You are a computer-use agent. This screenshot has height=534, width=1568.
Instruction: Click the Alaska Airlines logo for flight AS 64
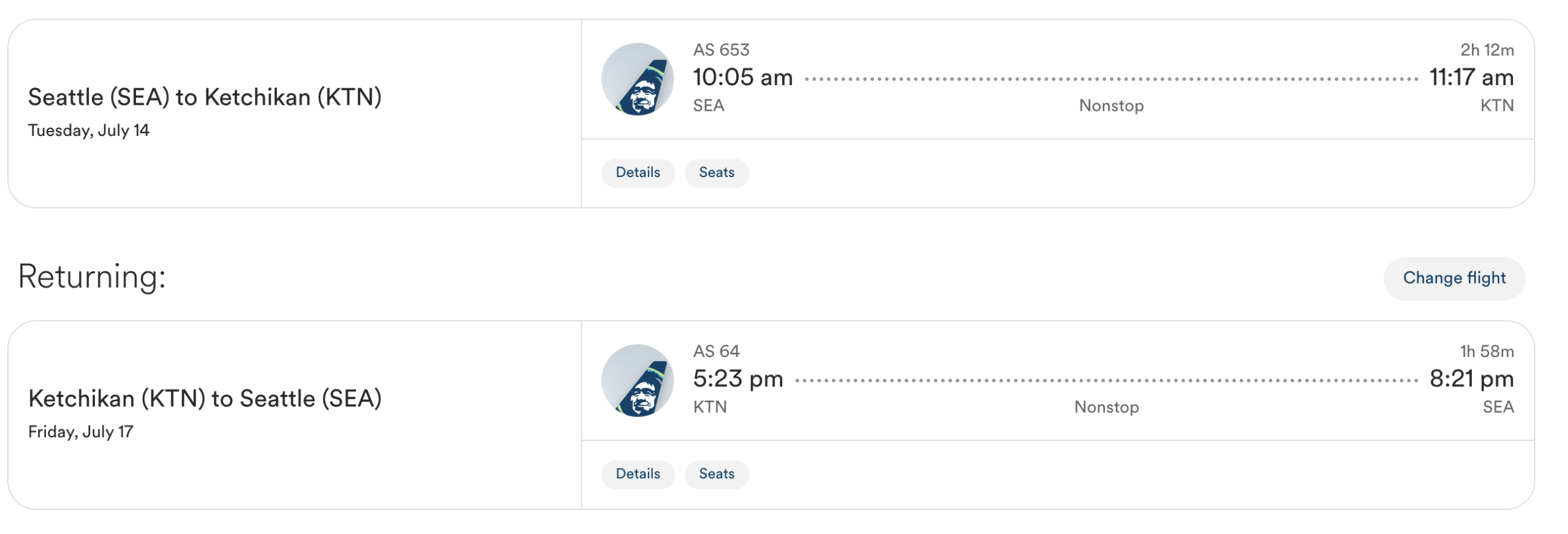click(x=637, y=380)
